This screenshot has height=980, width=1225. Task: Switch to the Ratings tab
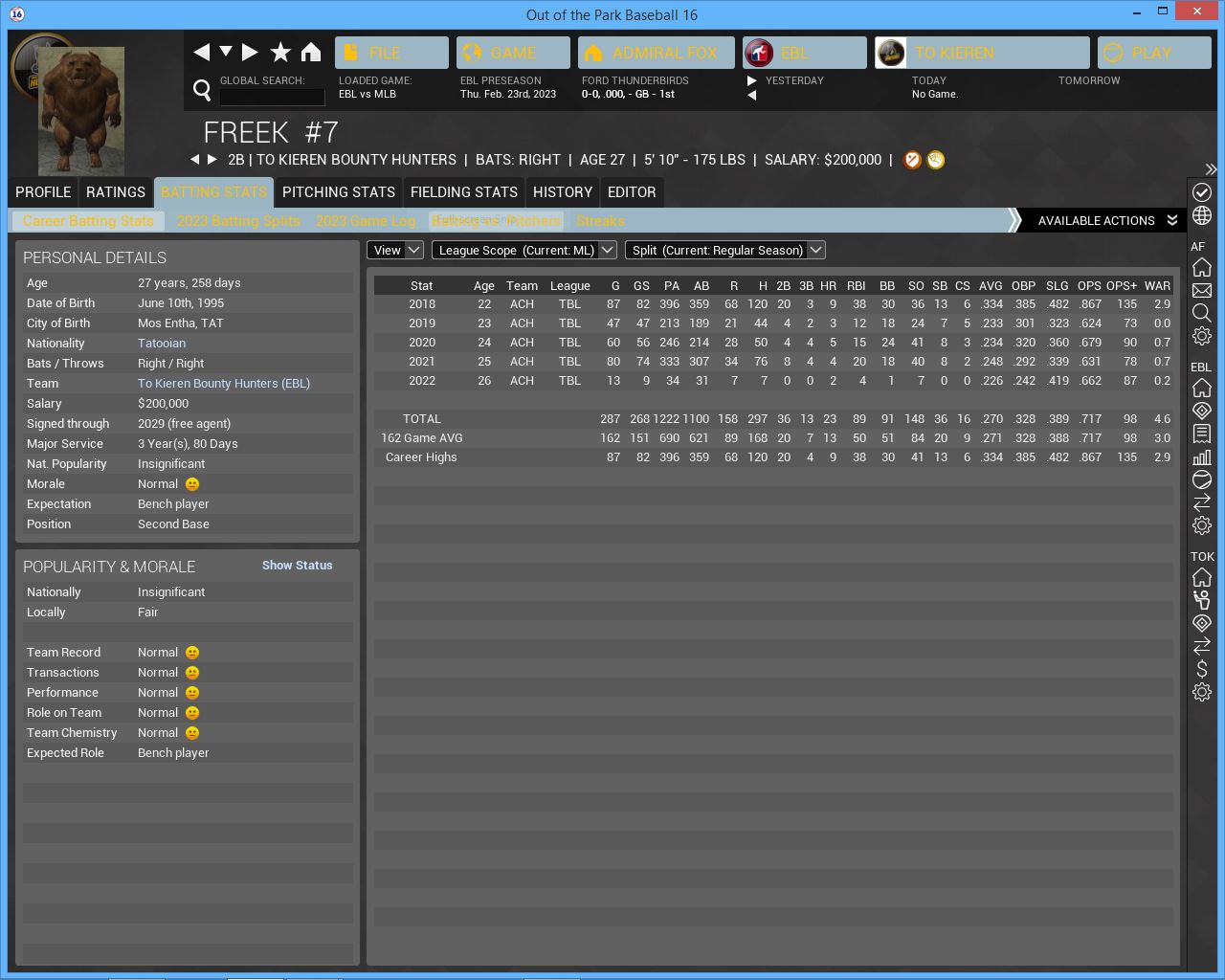point(116,192)
